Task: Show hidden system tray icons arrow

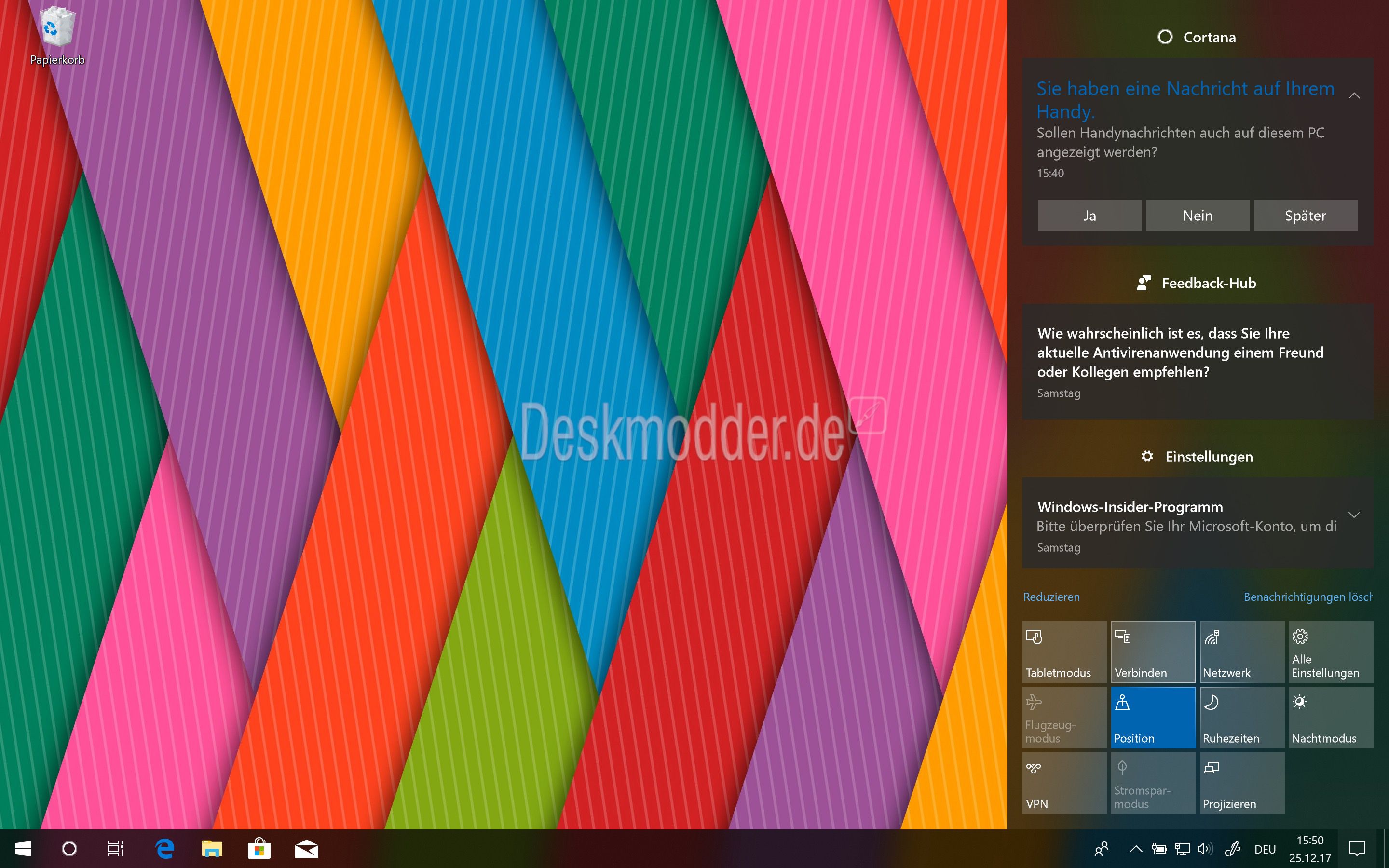Action: pos(1135,849)
